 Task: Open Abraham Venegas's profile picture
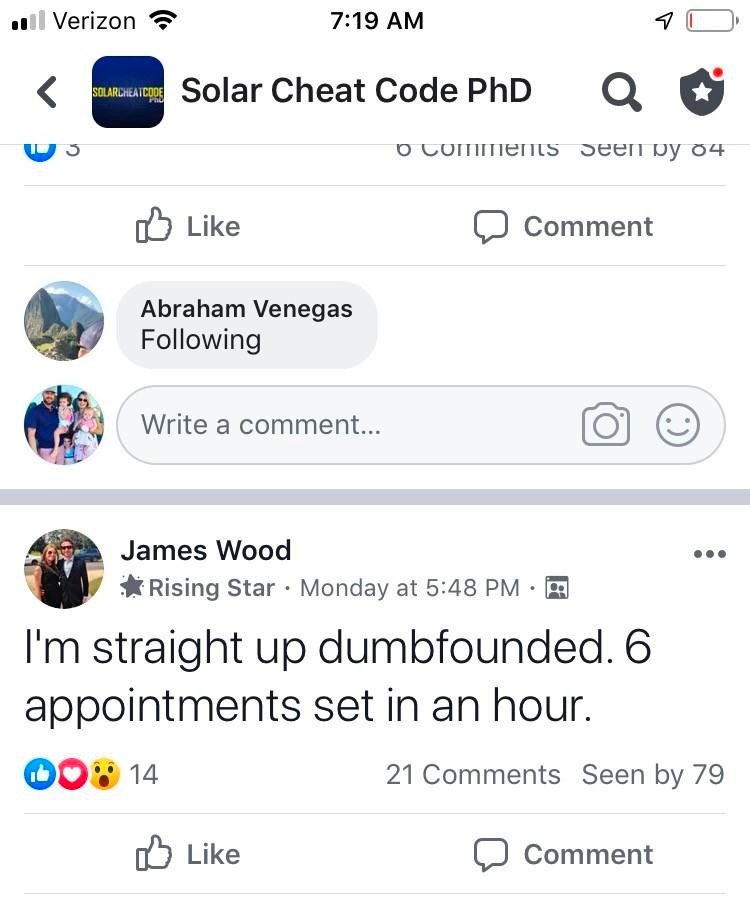click(x=64, y=321)
